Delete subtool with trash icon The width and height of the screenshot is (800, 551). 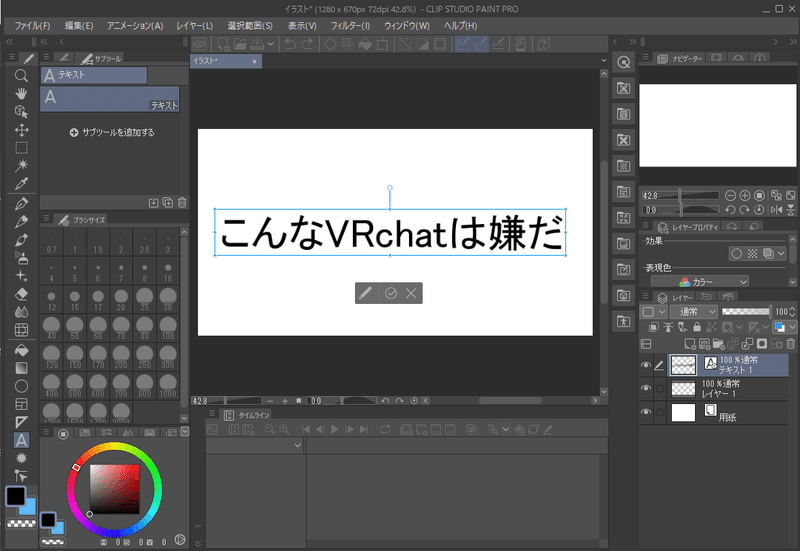182,203
